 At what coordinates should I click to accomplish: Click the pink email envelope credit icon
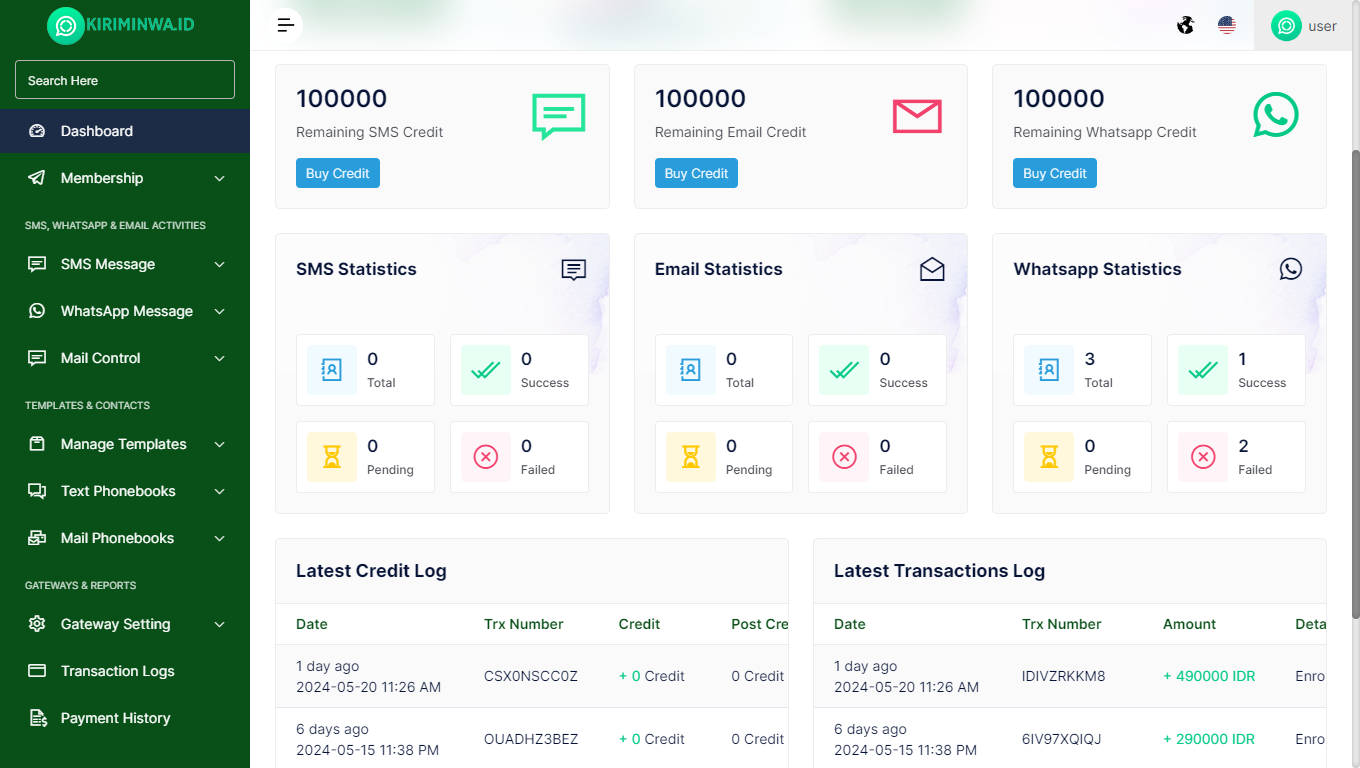click(917, 116)
